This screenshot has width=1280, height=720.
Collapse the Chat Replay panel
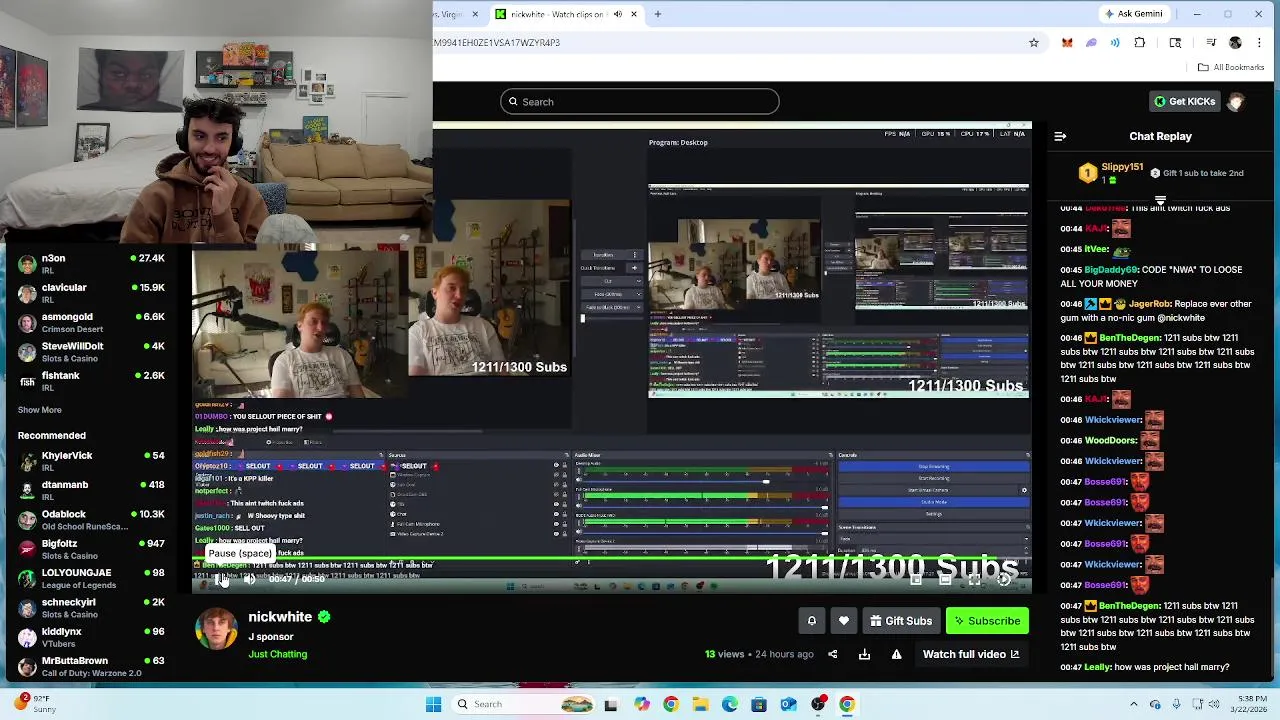1060,136
